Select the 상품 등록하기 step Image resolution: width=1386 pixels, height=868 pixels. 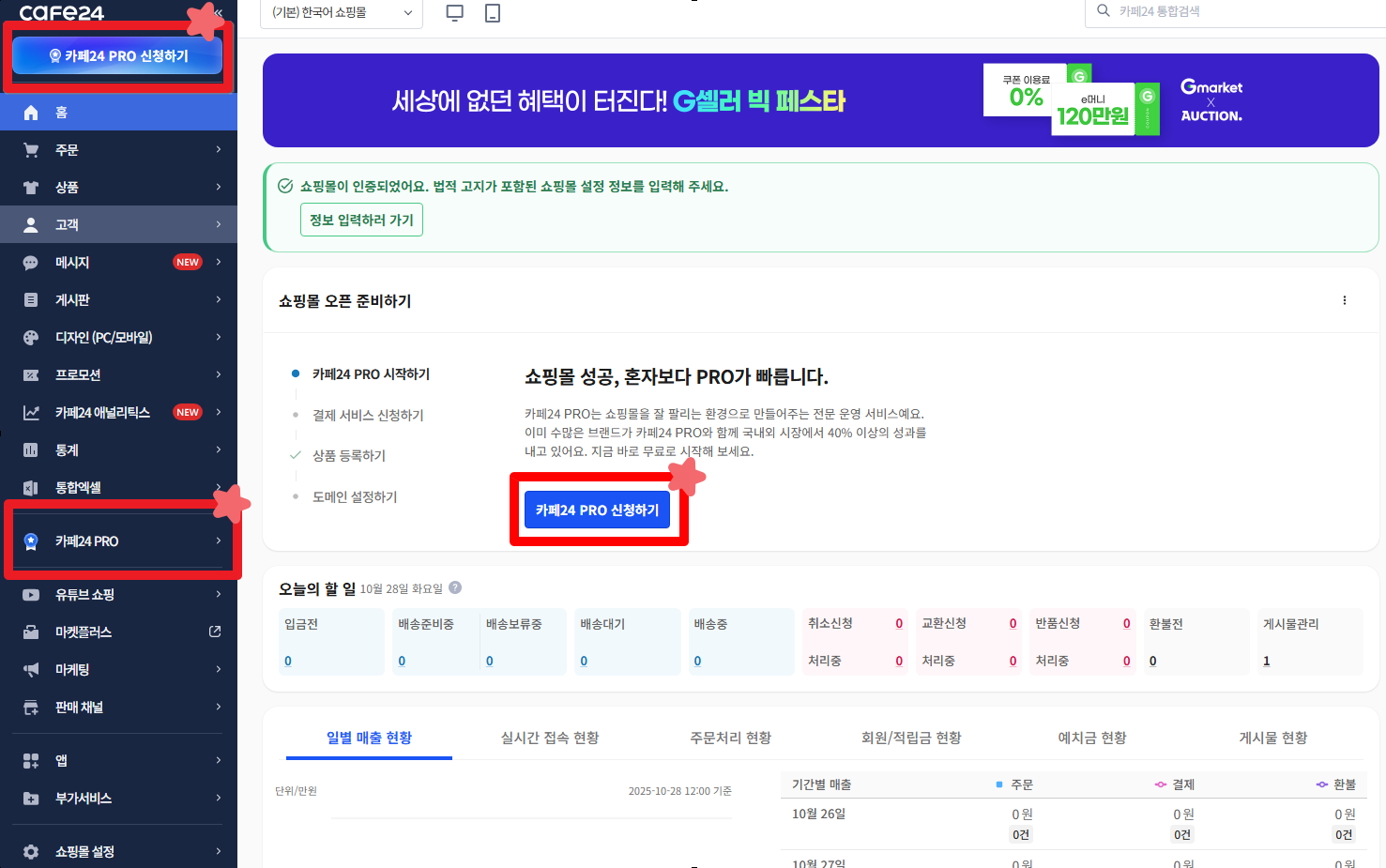[x=349, y=455]
